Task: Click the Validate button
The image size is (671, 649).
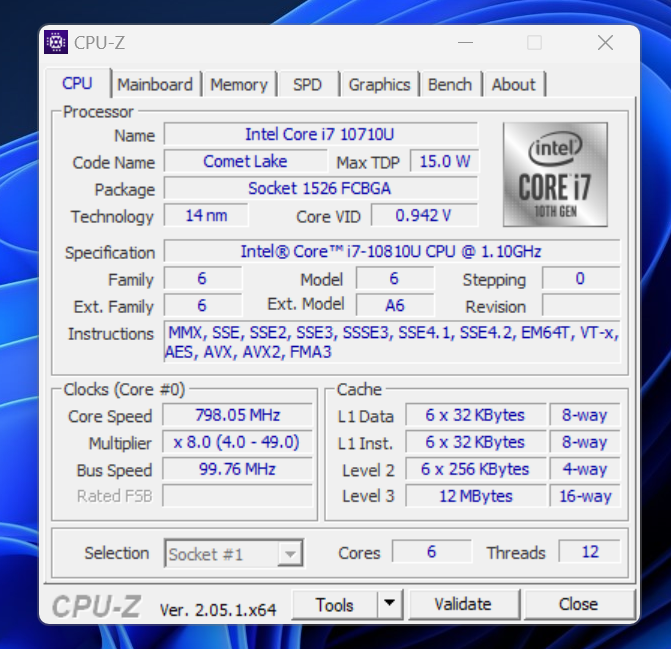Action: click(463, 604)
